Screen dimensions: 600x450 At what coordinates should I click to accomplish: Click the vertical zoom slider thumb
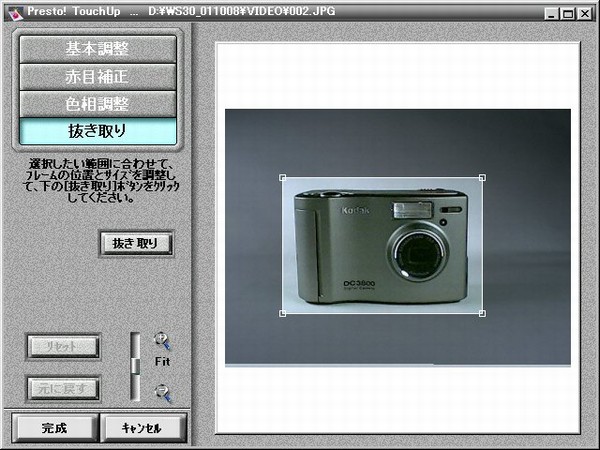tap(136, 364)
